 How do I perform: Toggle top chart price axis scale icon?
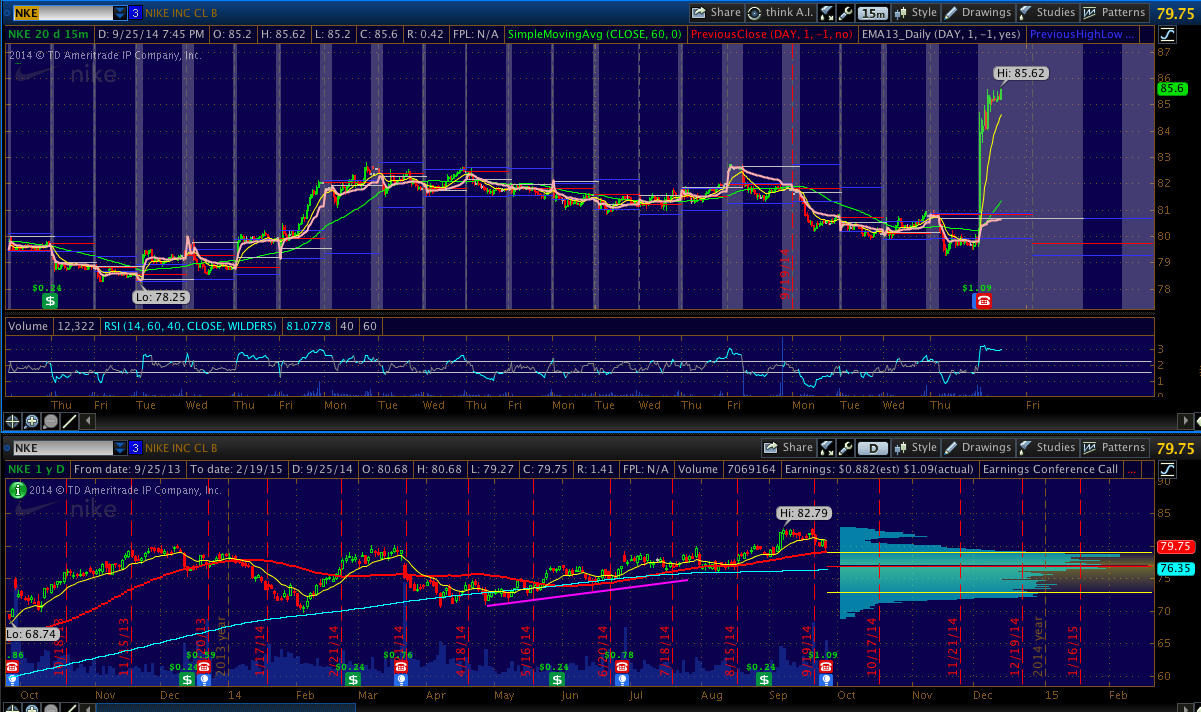click(1167, 34)
